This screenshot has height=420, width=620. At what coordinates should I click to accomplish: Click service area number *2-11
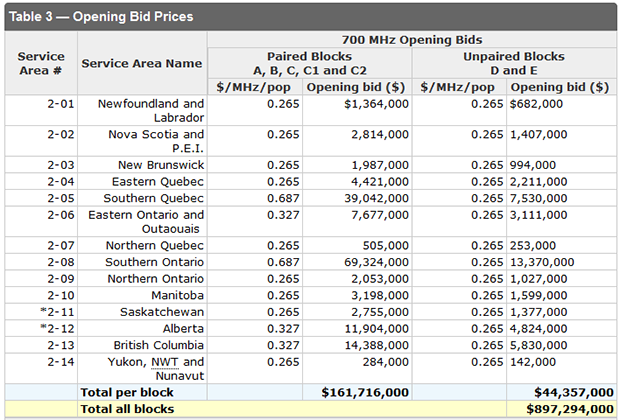coord(57,312)
